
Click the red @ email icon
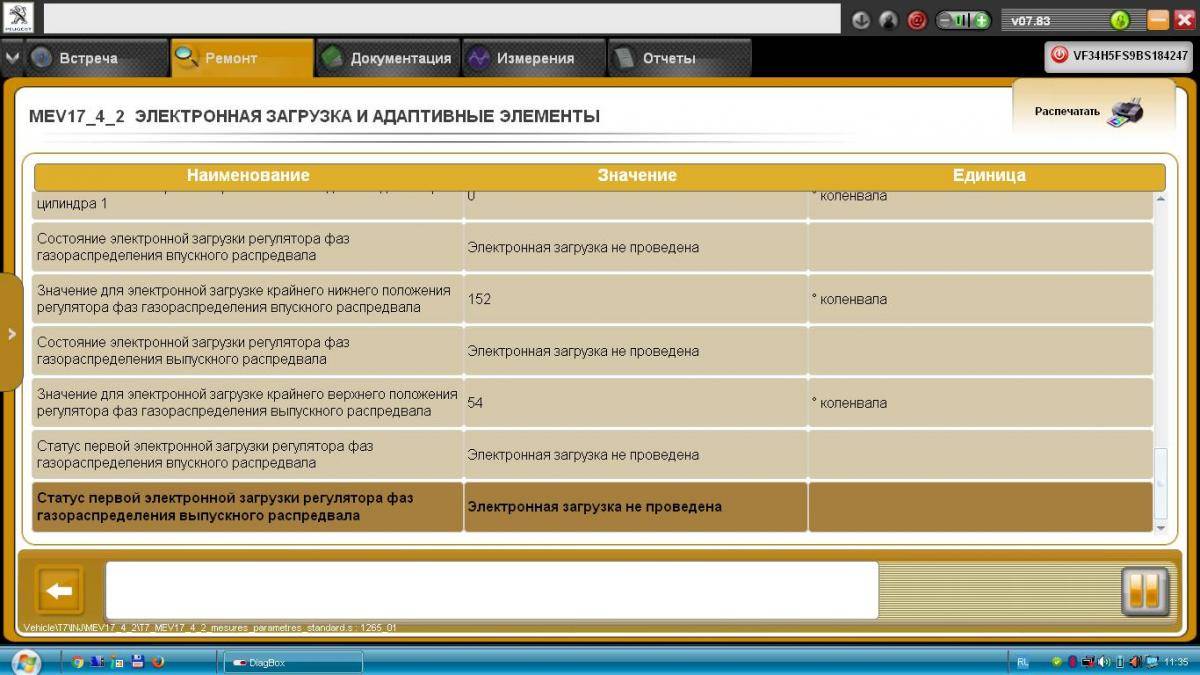[916, 20]
